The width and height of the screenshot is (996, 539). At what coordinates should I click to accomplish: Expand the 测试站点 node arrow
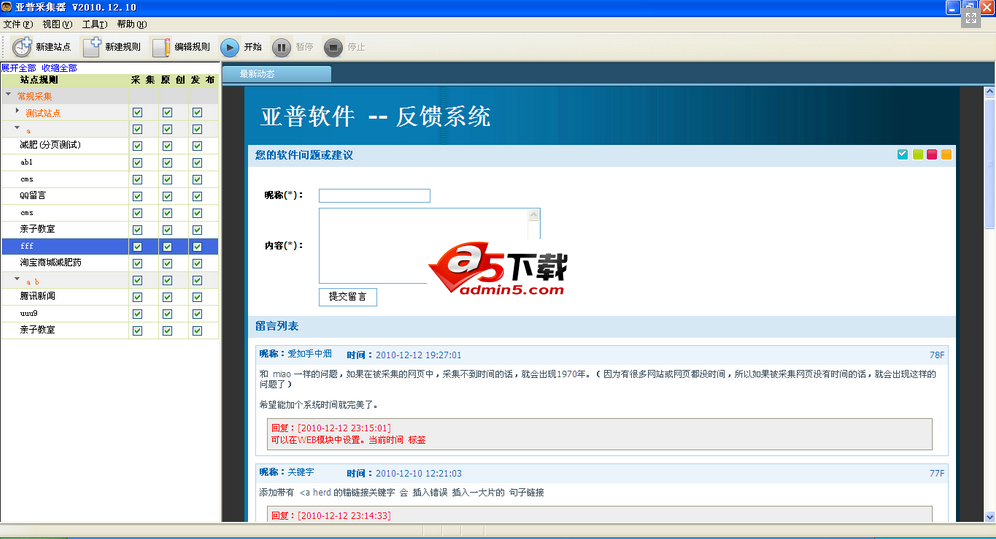point(17,111)
